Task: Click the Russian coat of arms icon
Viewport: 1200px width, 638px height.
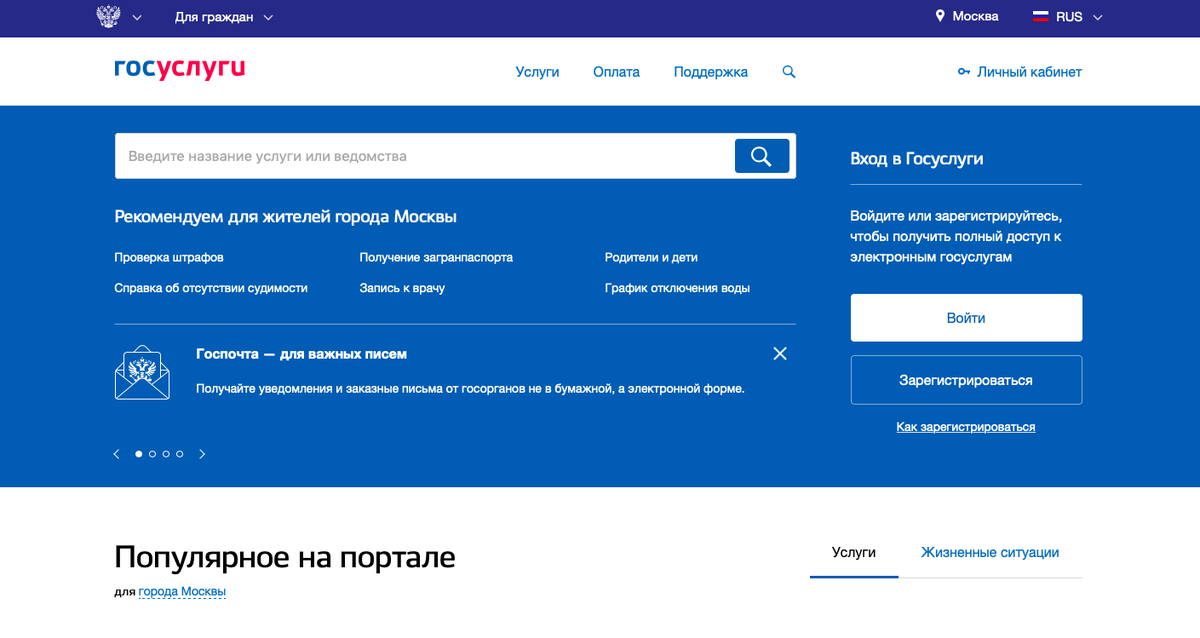Action: coord(108,17)
